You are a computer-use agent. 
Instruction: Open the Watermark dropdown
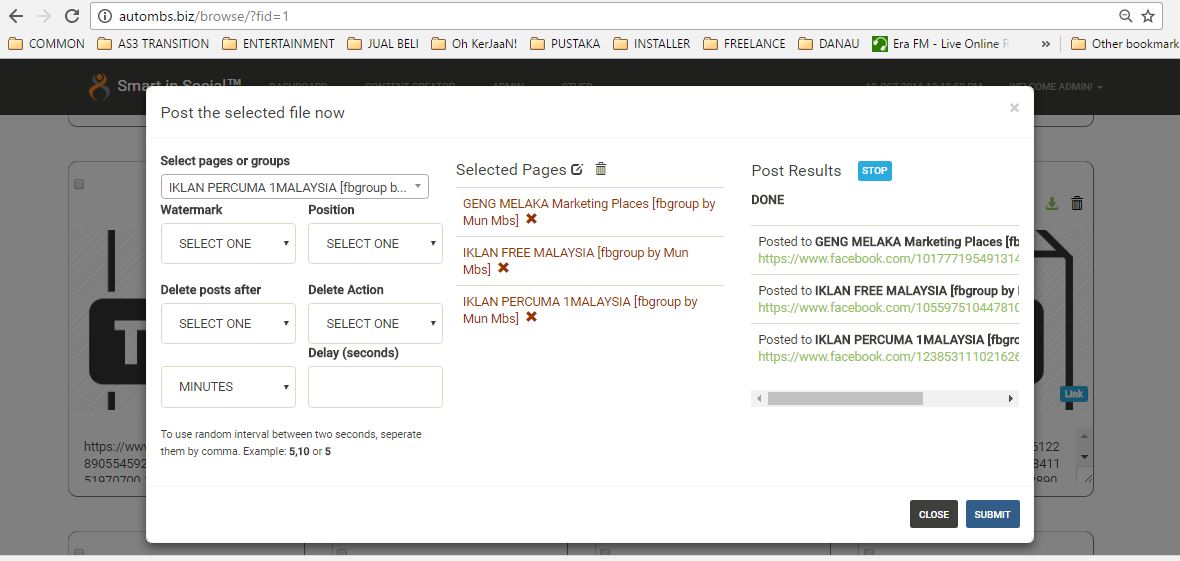coord(228,243)
